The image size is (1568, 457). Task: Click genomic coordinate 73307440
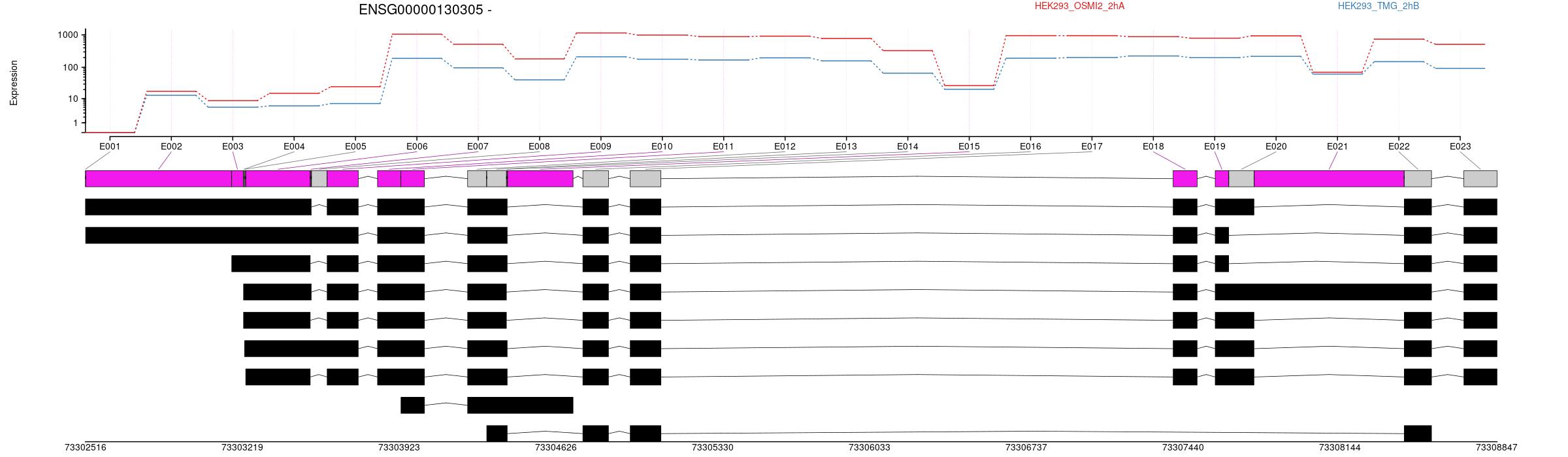pos(1183,447)
